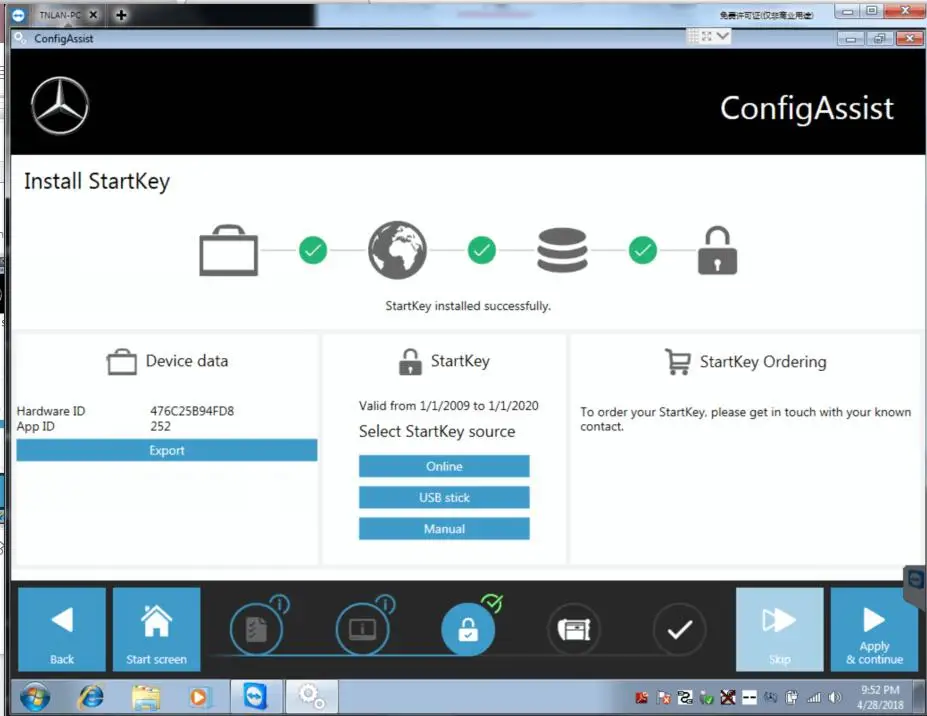Viewport: 927px width, 716px height.
Task: Click 'Valid from 1/1/2009 to 1/1/2020' text
Action: (x=449, y=406)
